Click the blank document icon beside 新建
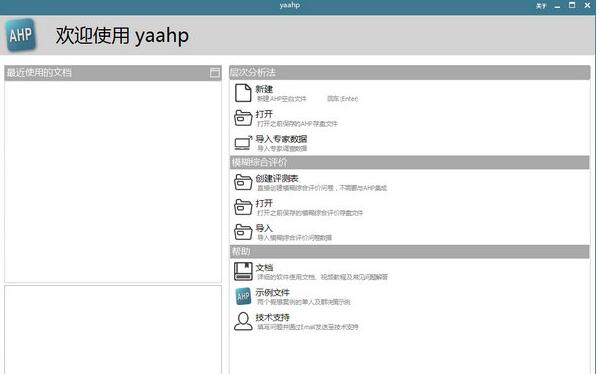Screen dimensions: 601x374 point(243,93)
